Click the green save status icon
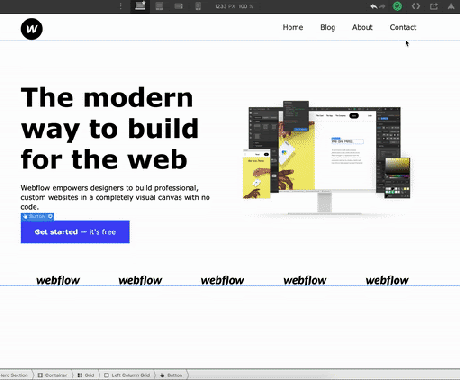Screen dimensions: 460x380 coord(397,6)
